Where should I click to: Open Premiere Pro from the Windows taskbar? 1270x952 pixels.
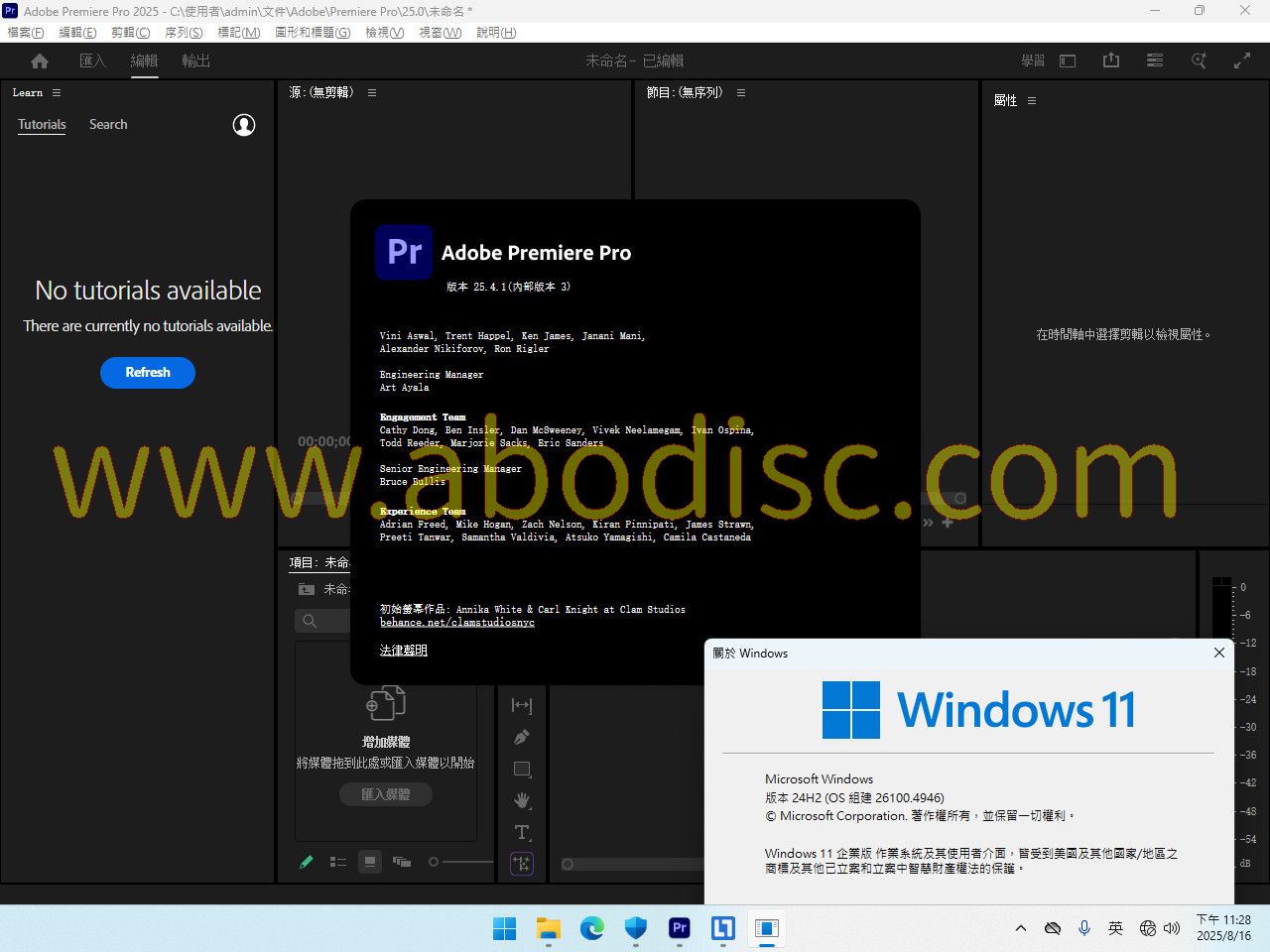(680, 928)
